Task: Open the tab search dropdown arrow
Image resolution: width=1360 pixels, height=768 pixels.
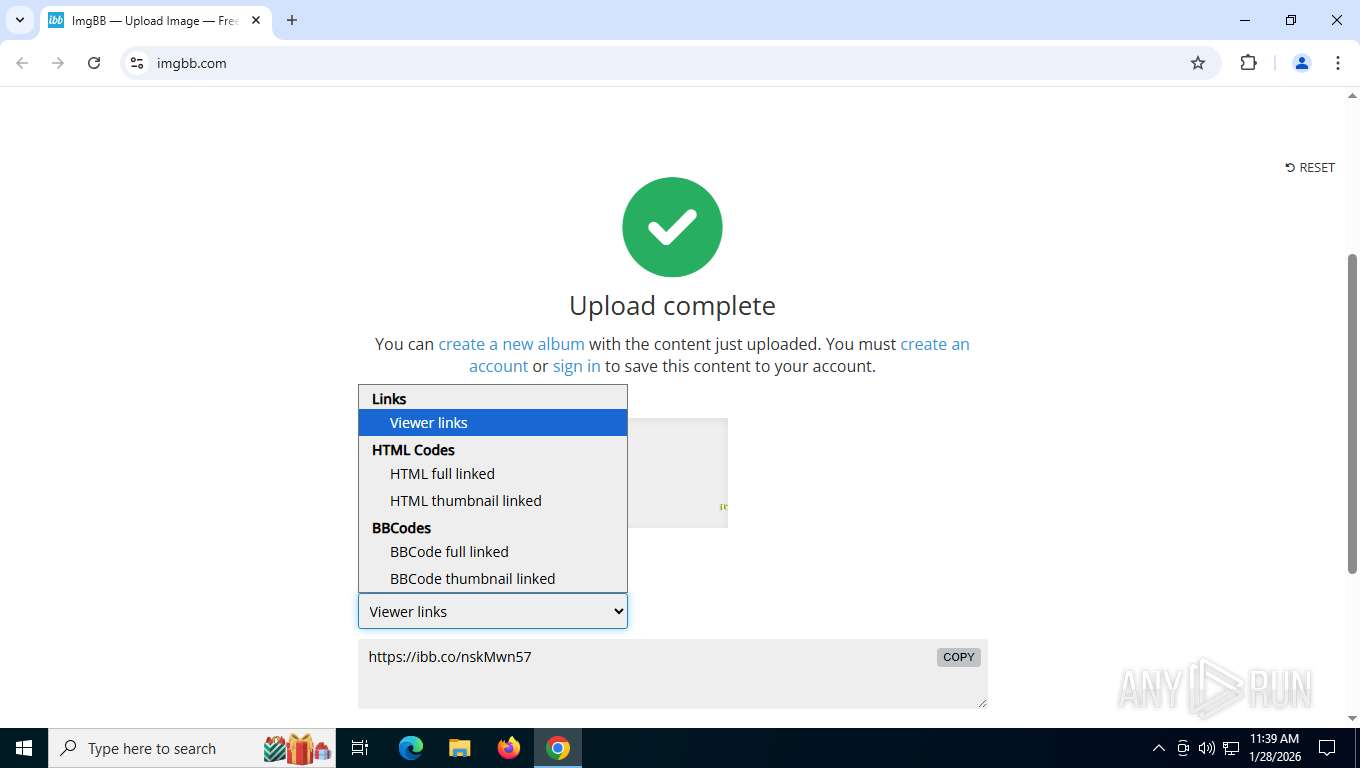Action: coord(19,20)
